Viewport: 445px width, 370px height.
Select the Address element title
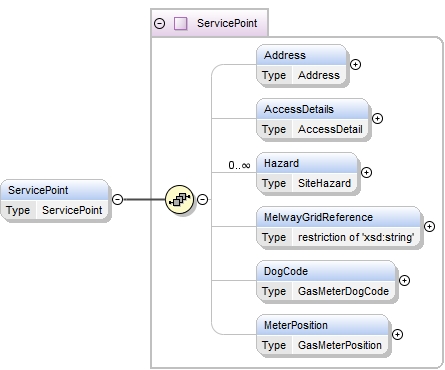tap(285, 55)
